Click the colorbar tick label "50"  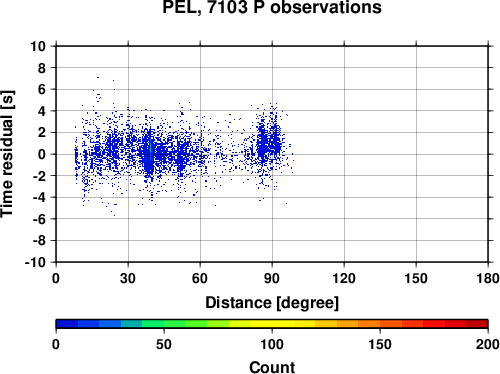tap(164, 344)
